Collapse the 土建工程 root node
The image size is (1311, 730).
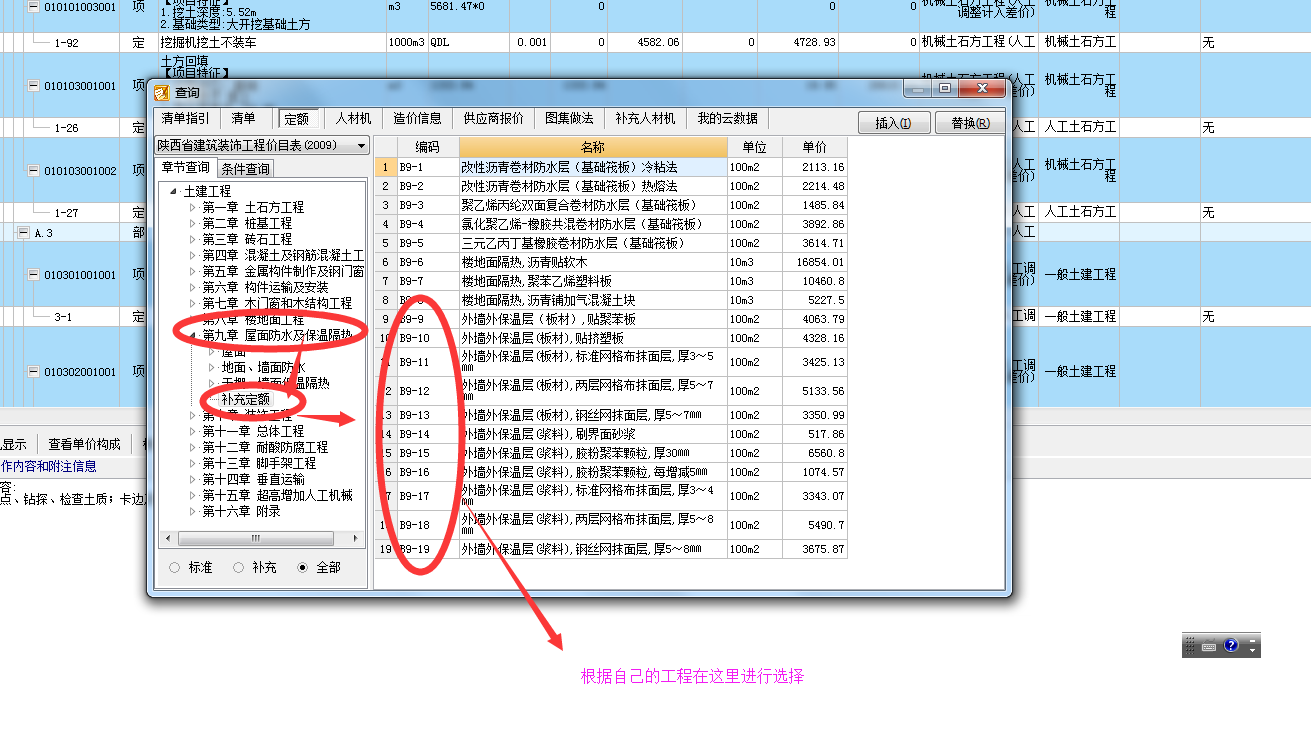click(x=174, y=191)
